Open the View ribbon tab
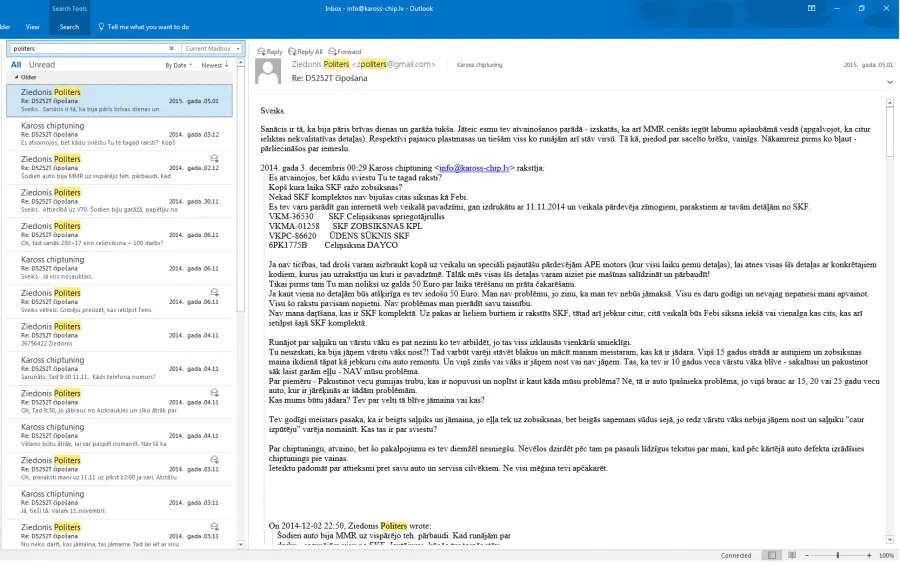 [x=32, y=27]
